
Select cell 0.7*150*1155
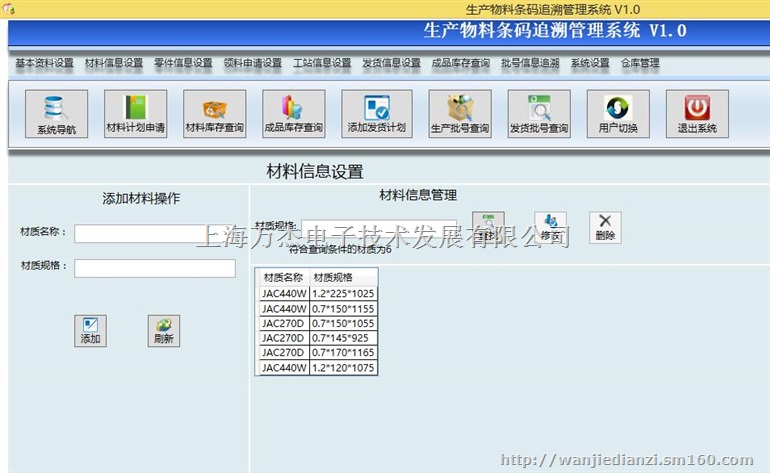pyautogui.click(x=344, y=308)
